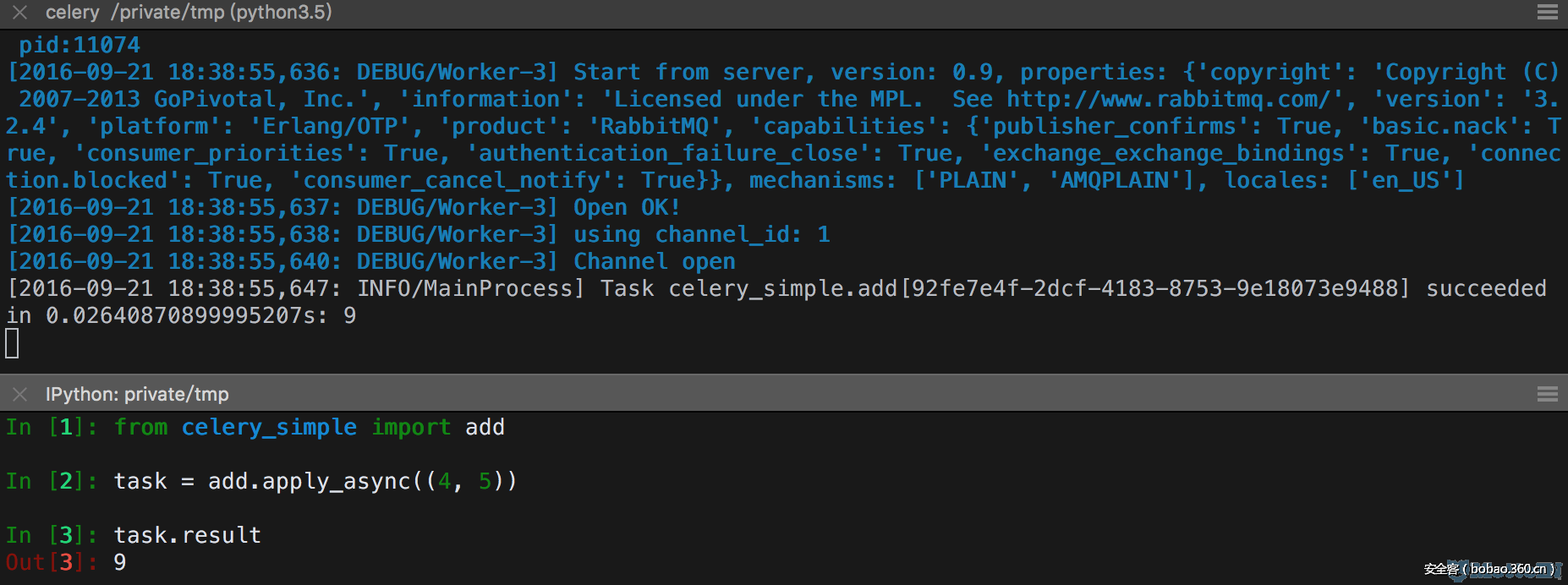Close the IPython terminal pane

(19, 394)
